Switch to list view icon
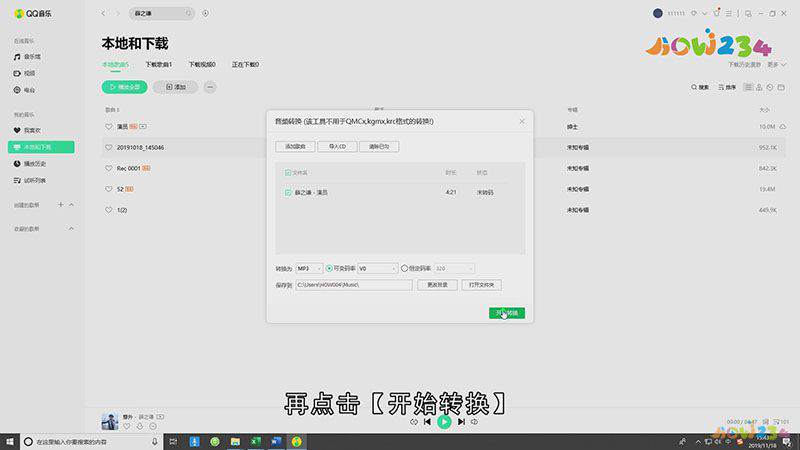 (x=748, y=87)
